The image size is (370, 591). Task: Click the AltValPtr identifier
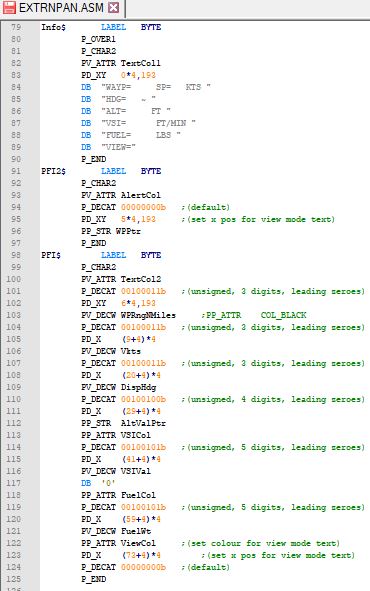(143, 423)
